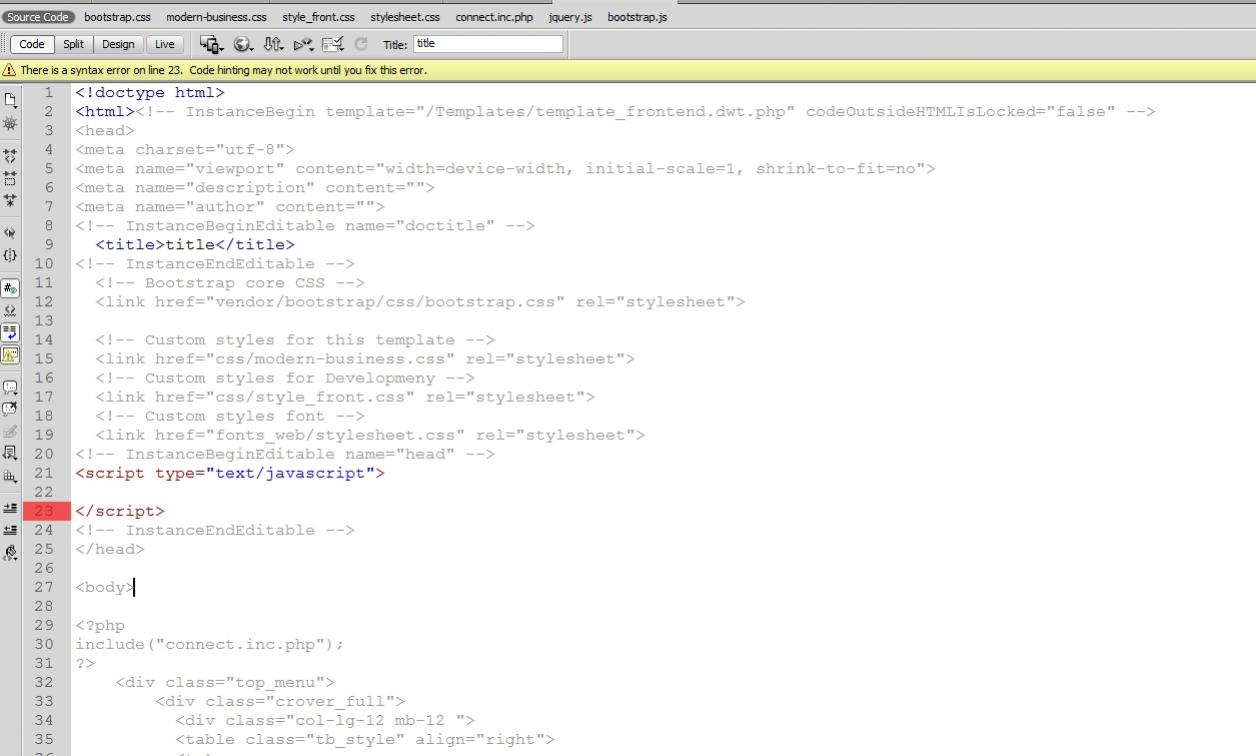1256x756 pixels.
Task: Open the bootstrap.js tab
Action: pos(637,17)
